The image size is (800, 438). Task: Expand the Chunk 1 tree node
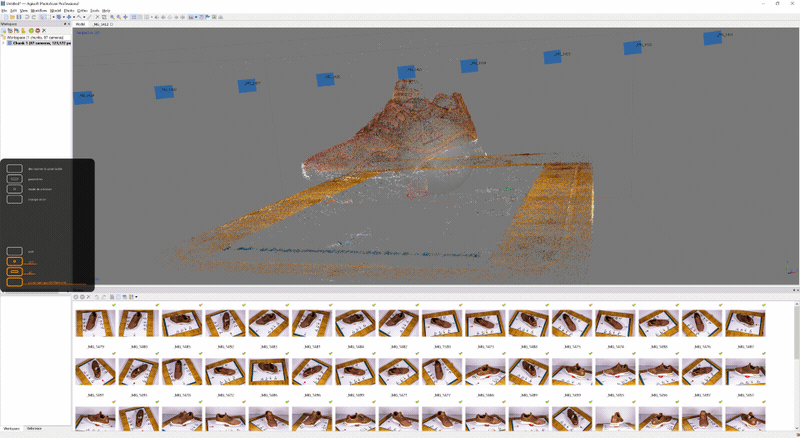click(3, 43)
